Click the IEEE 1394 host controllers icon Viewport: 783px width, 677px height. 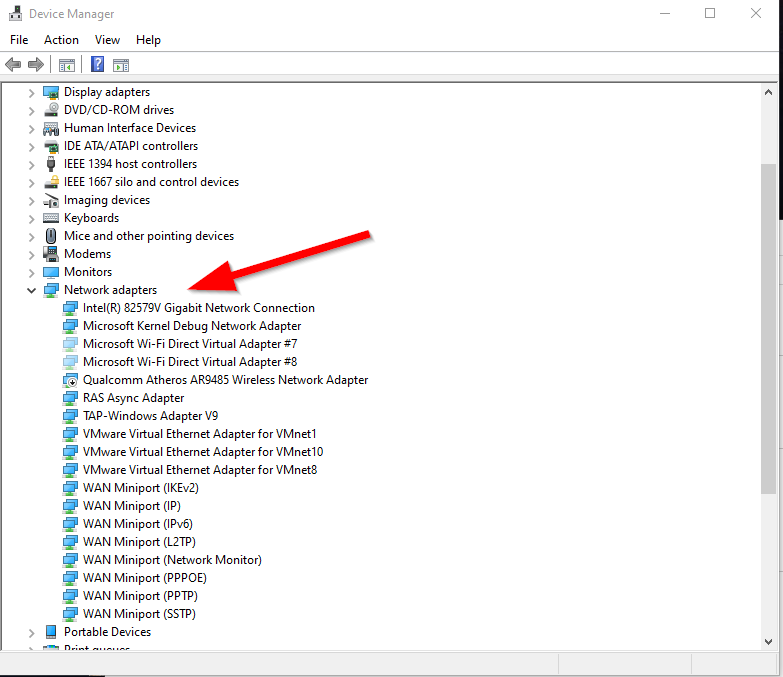click(x=51, y=164)
